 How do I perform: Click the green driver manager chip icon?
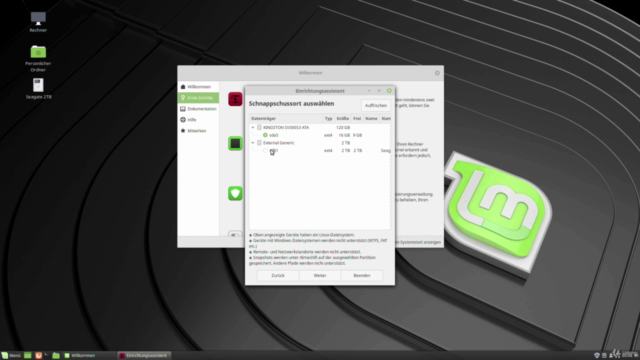(235, 143)
